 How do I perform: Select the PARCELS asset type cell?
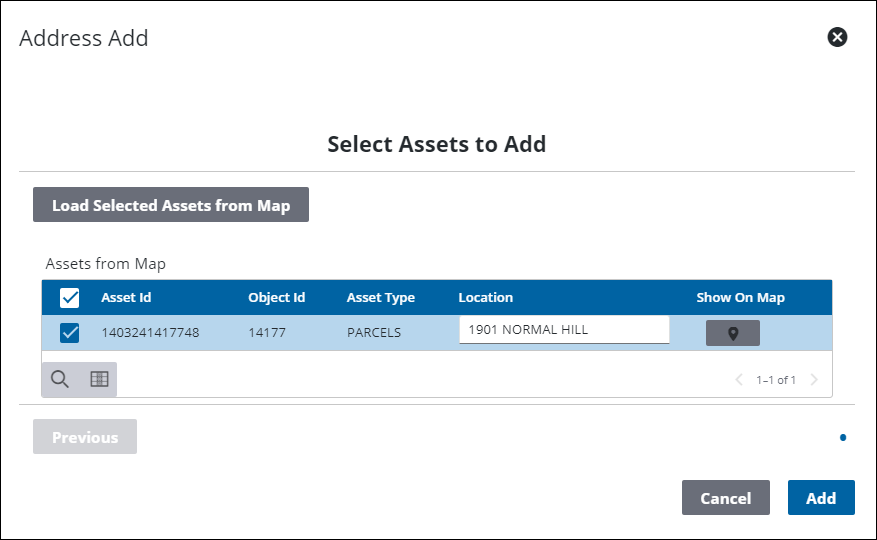(373, 333)
